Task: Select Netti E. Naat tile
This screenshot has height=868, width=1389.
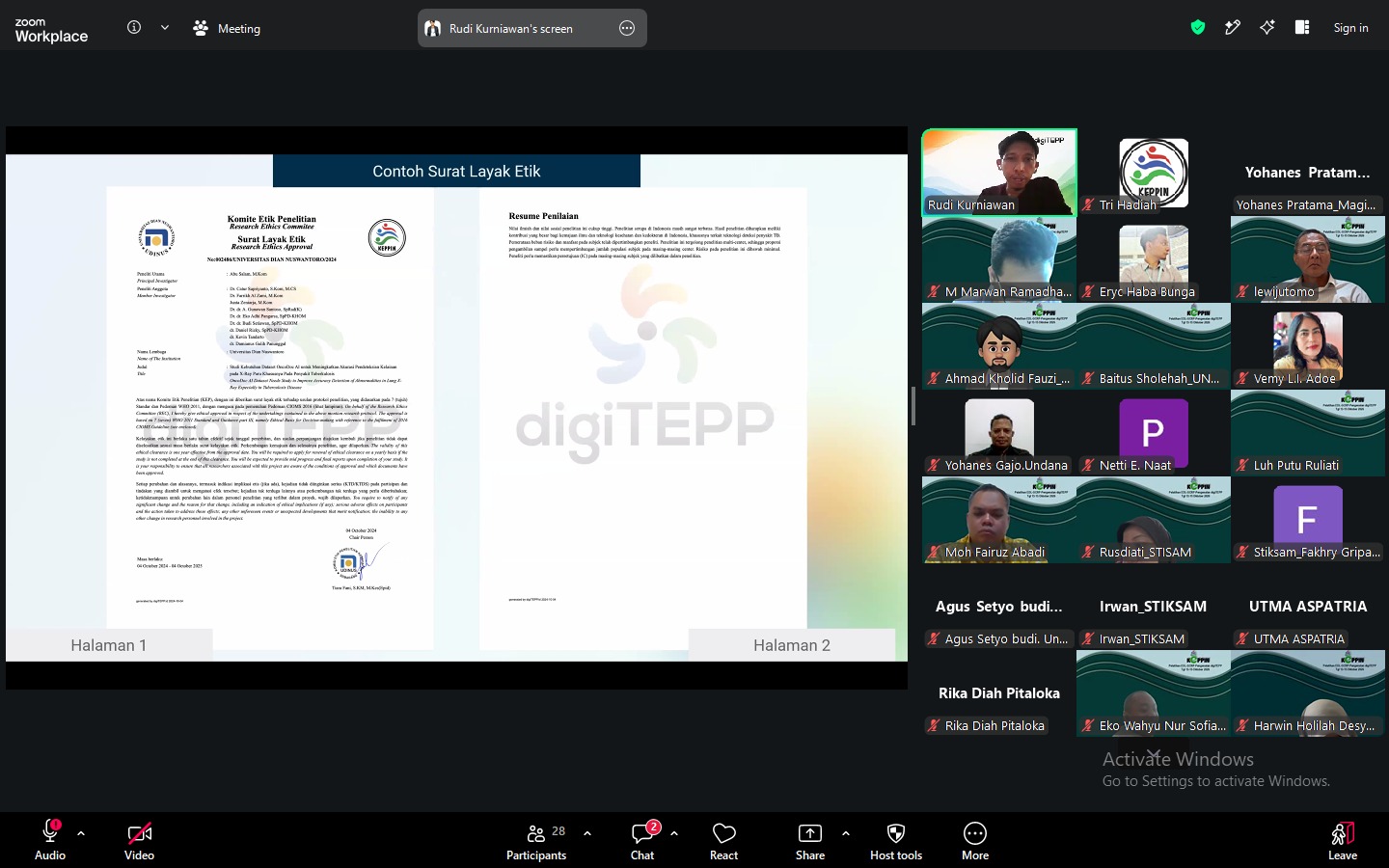Action: tap(1154, 433)
